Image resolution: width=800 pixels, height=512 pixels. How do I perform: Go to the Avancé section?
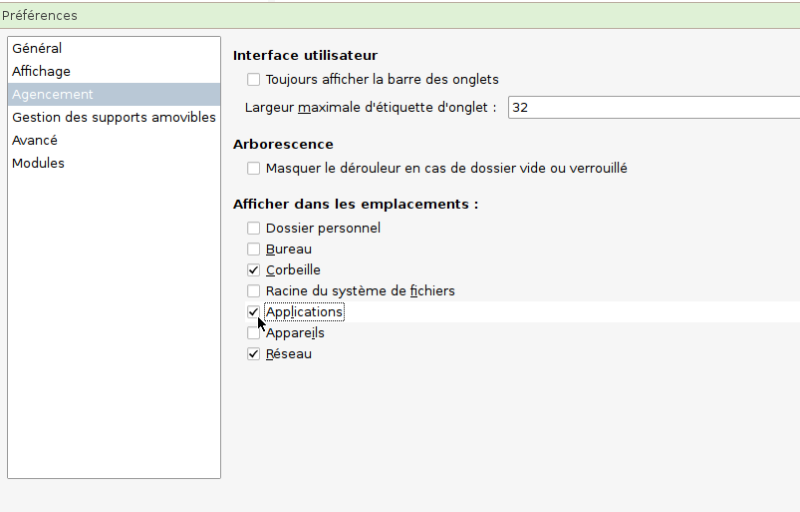(114, 140)
